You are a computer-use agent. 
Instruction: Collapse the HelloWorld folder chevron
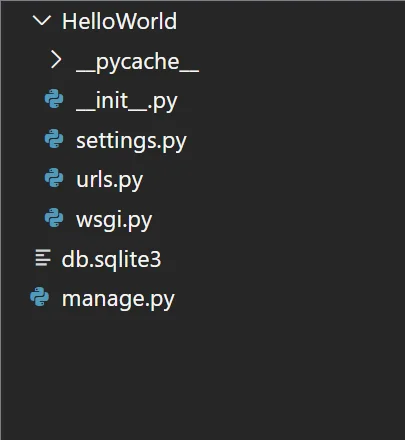[x=42, y=21]
